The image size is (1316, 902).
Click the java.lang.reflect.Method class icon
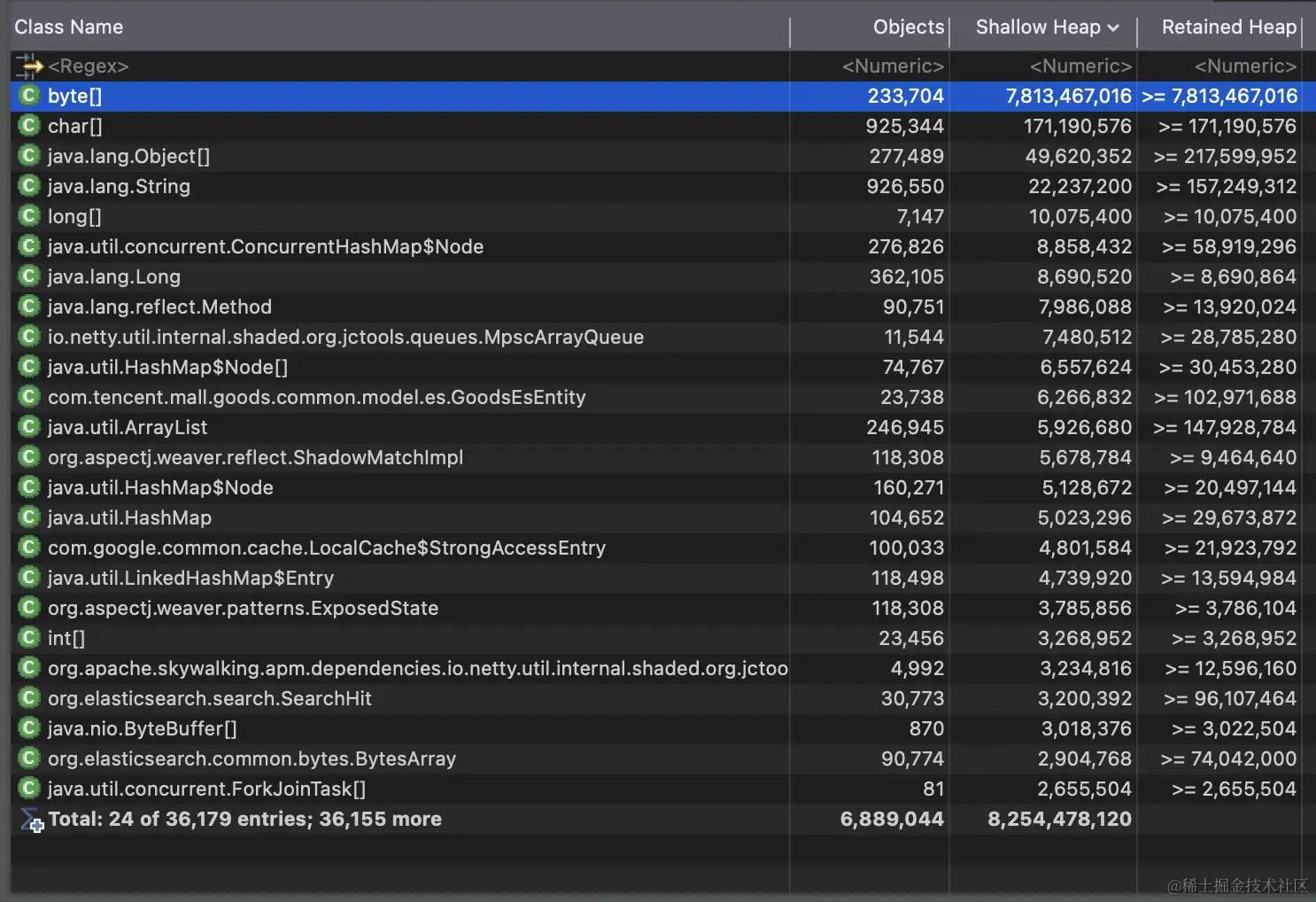[29, 307]
